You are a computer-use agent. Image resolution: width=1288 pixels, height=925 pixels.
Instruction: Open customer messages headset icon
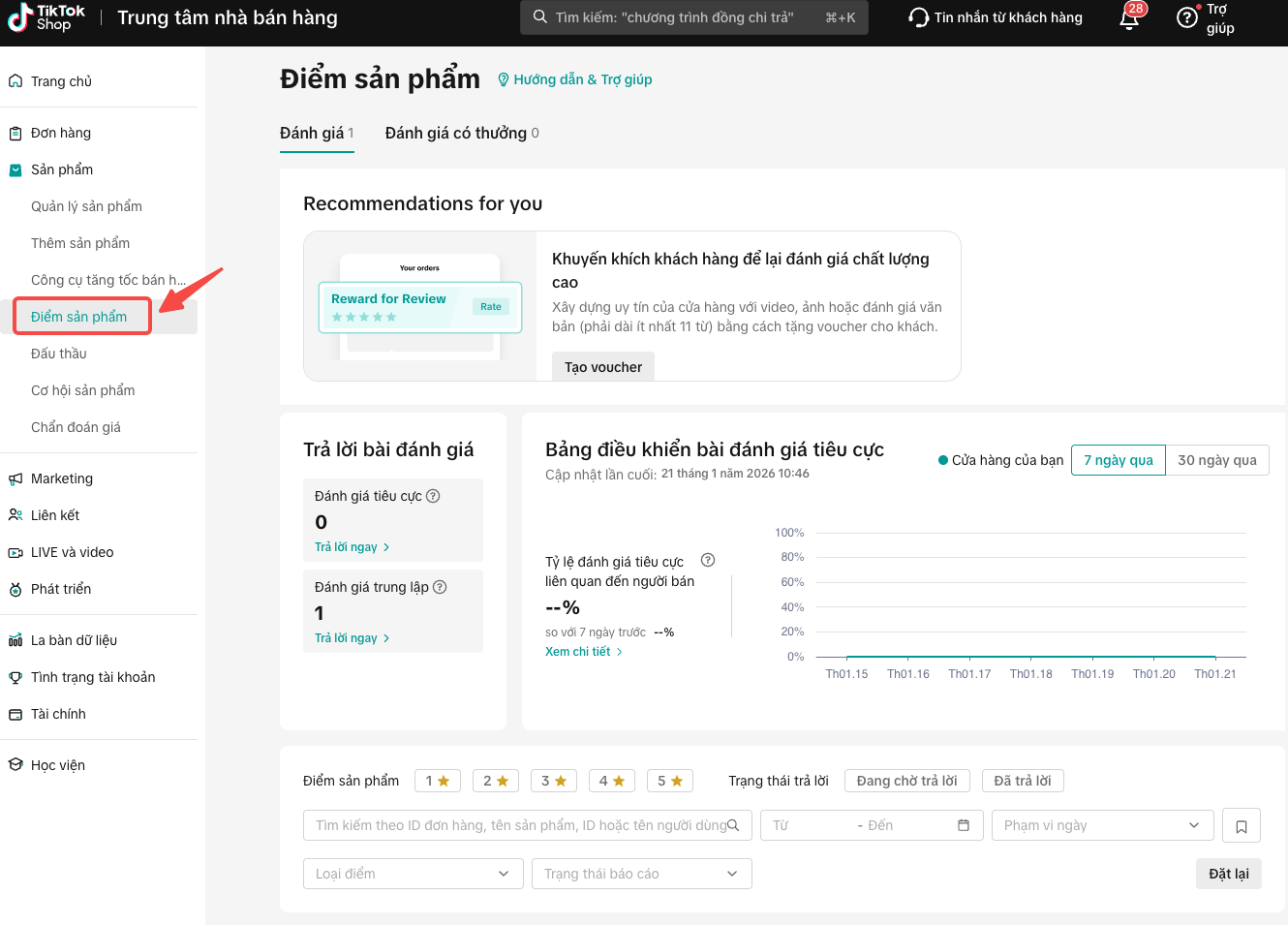point(918,17)
